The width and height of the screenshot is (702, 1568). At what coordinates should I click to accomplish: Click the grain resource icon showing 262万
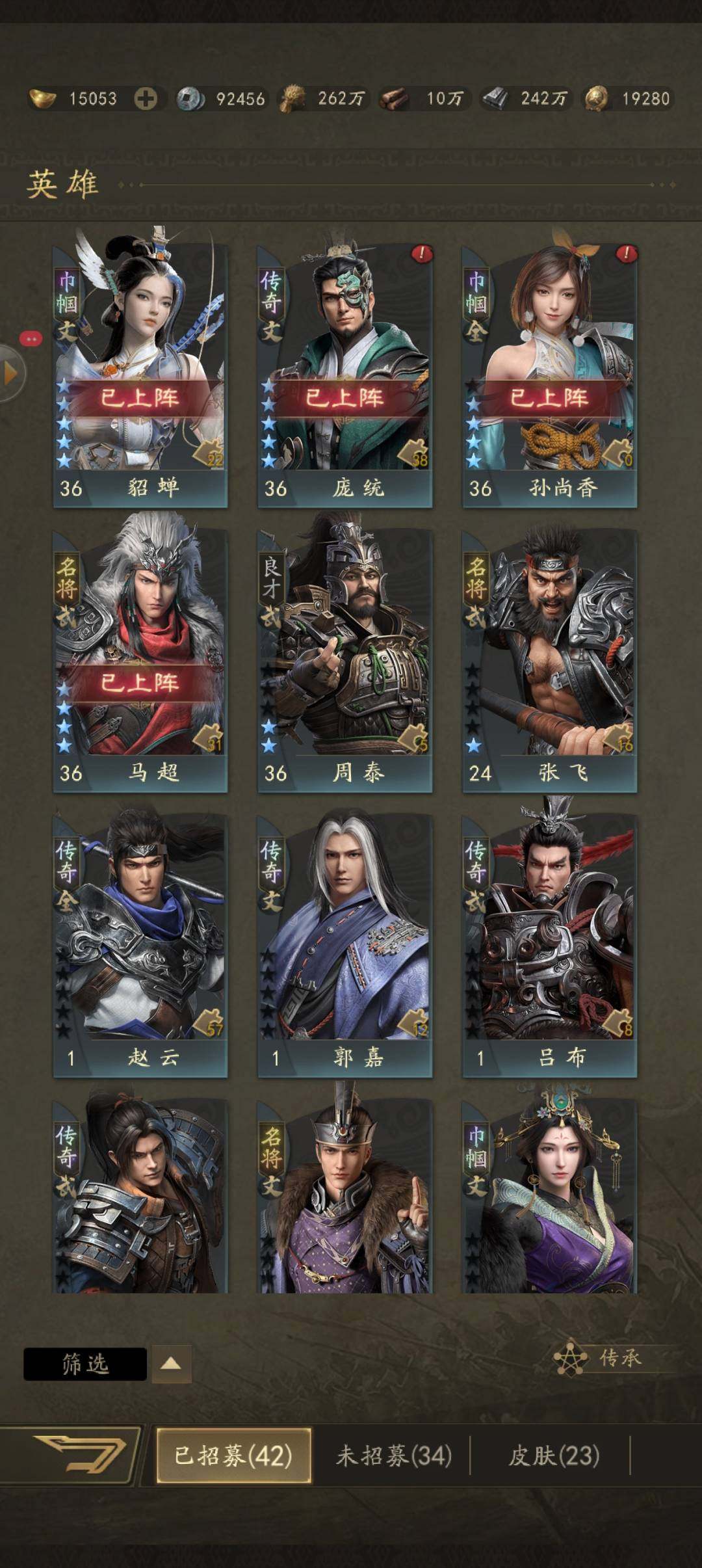pyautogui.click(x=293, y=99)
